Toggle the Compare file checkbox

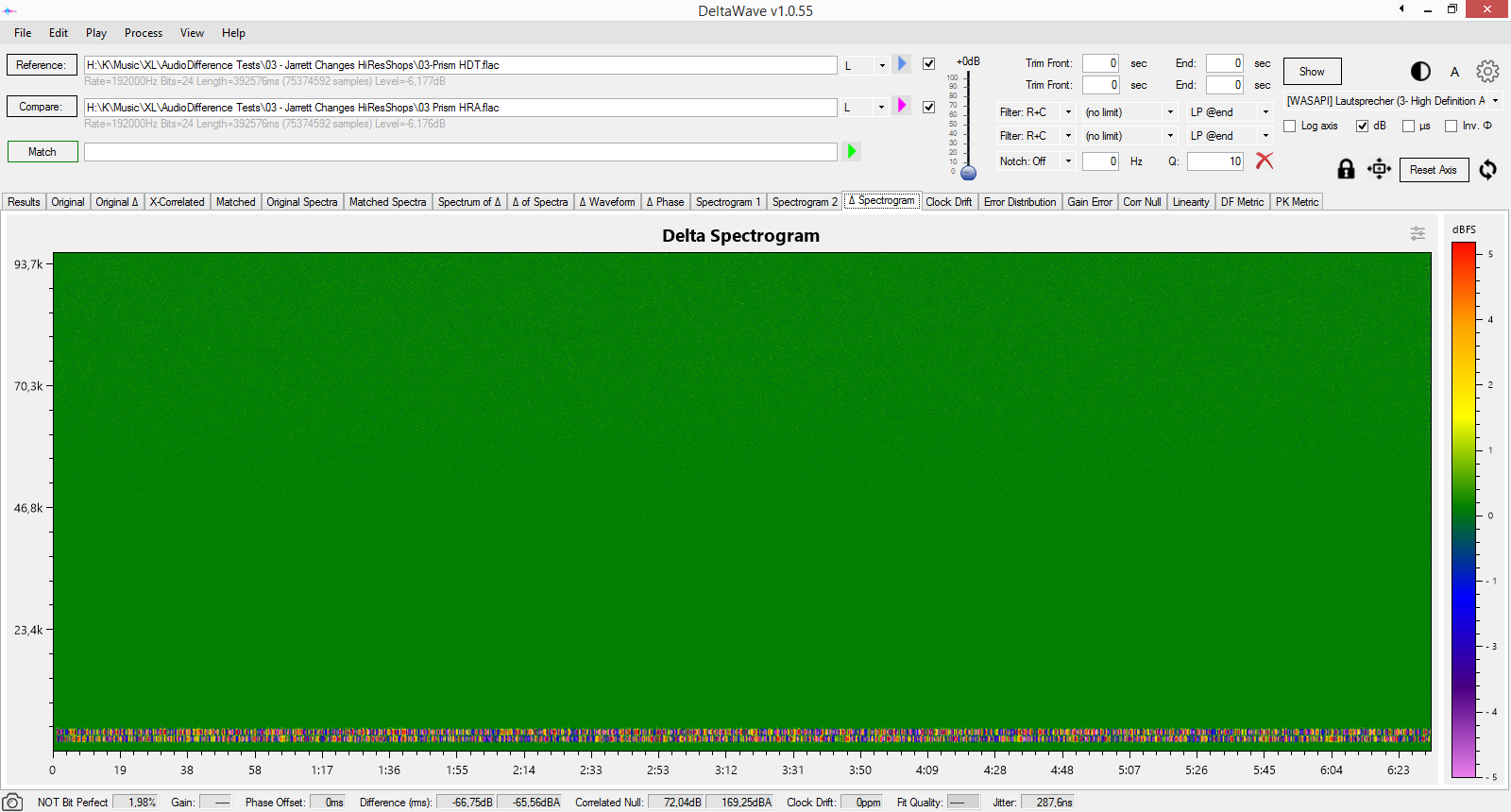click(x=928, y=107)
